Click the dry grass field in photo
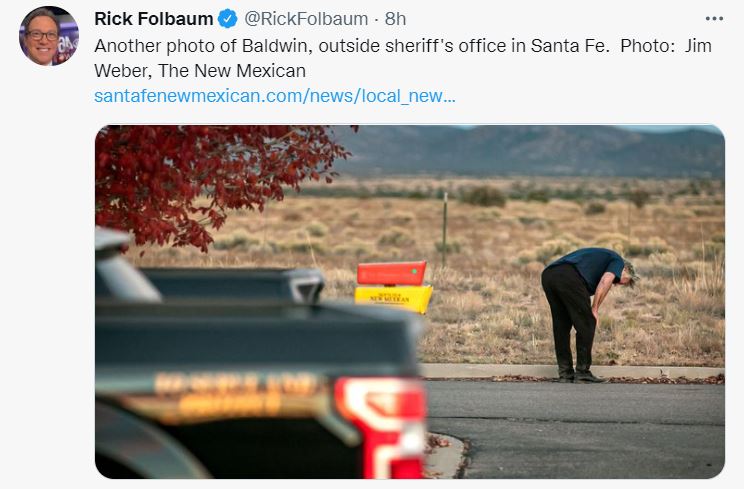This screenshot has height=489, width=744. point(500,320)
